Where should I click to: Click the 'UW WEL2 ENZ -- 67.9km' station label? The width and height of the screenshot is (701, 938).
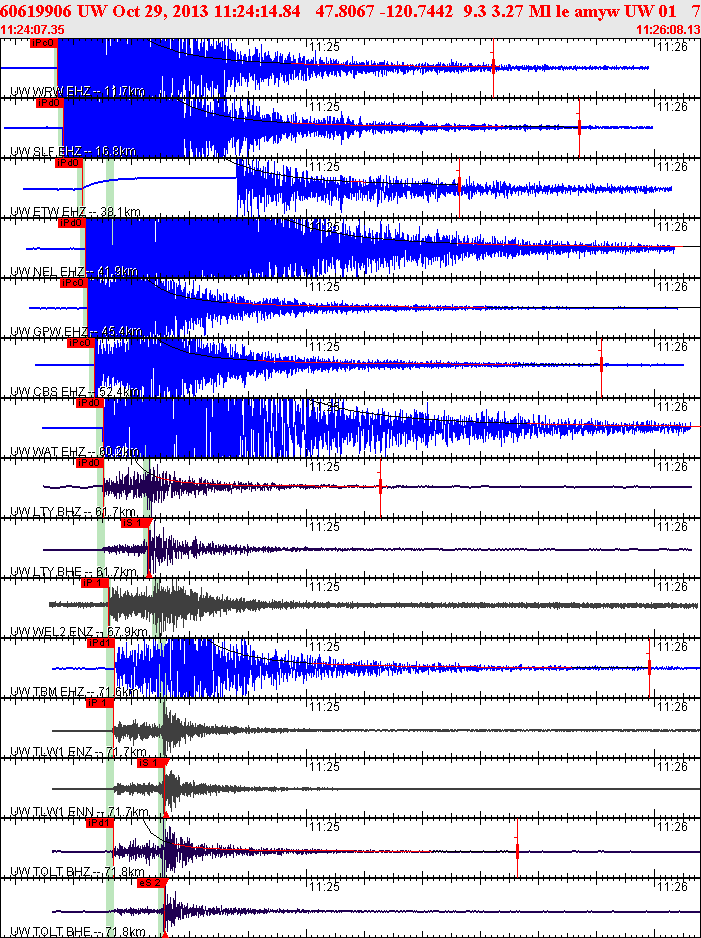[80, 631]
